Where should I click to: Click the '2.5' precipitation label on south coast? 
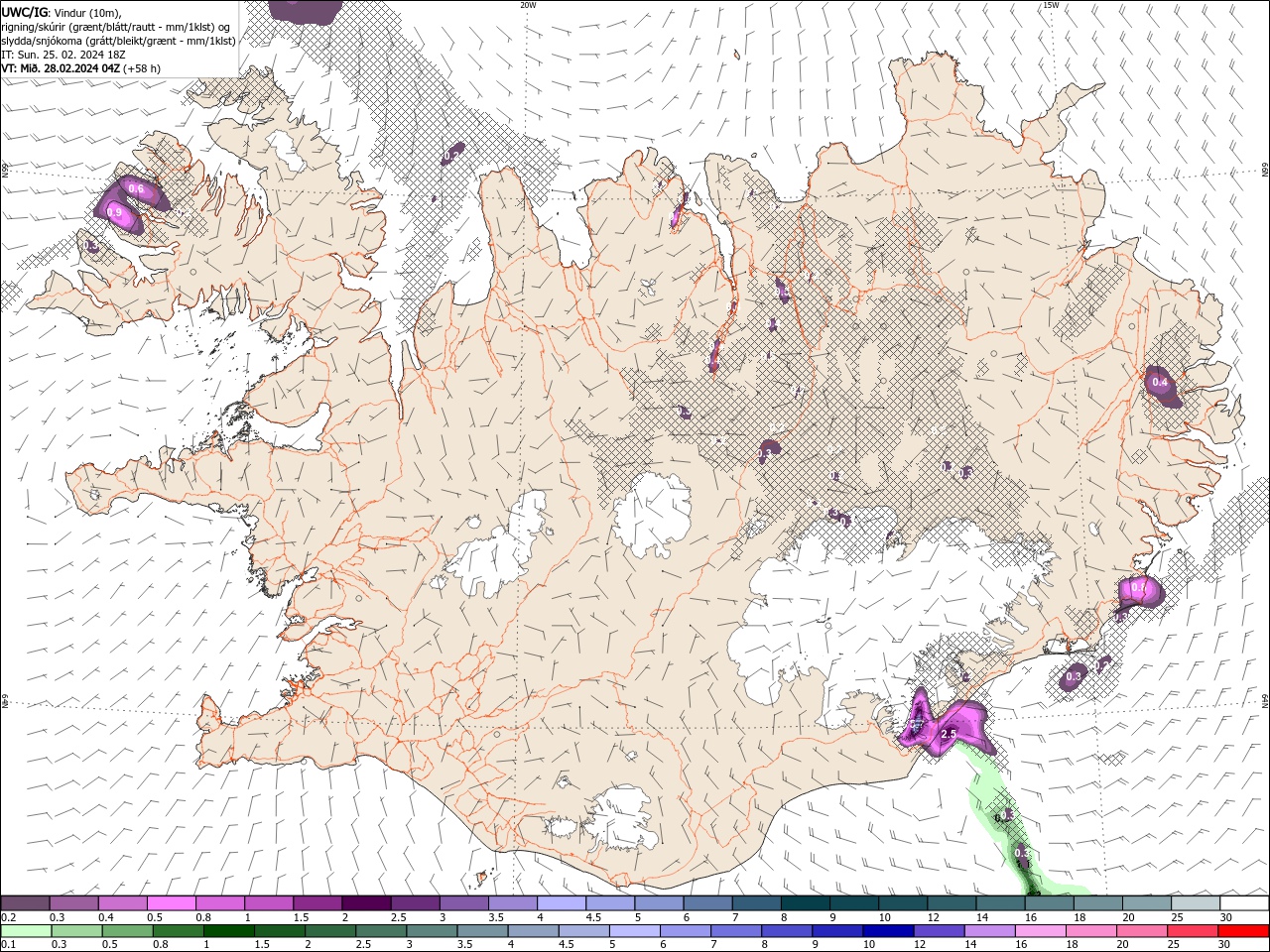pos(949,734)
